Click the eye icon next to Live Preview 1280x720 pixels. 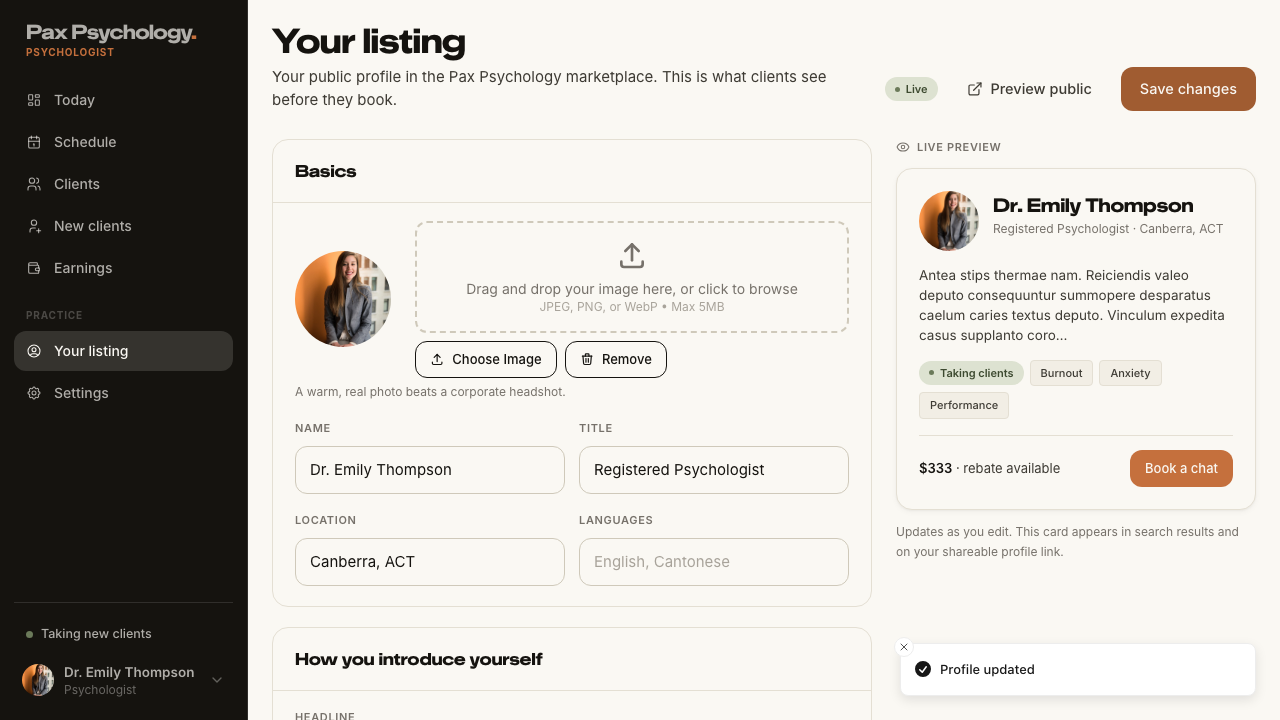click(x=903, y=147)
